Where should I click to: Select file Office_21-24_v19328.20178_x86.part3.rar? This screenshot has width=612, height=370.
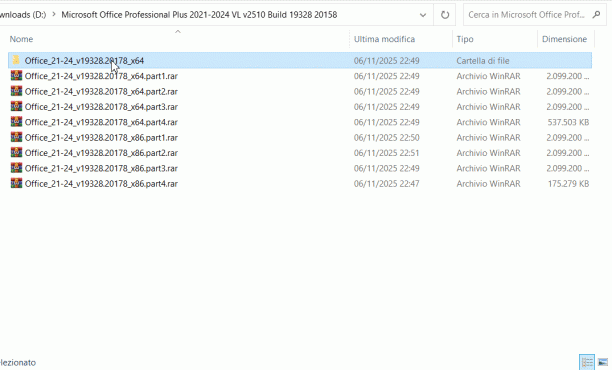pyautogui.click(x=101, y=168)
